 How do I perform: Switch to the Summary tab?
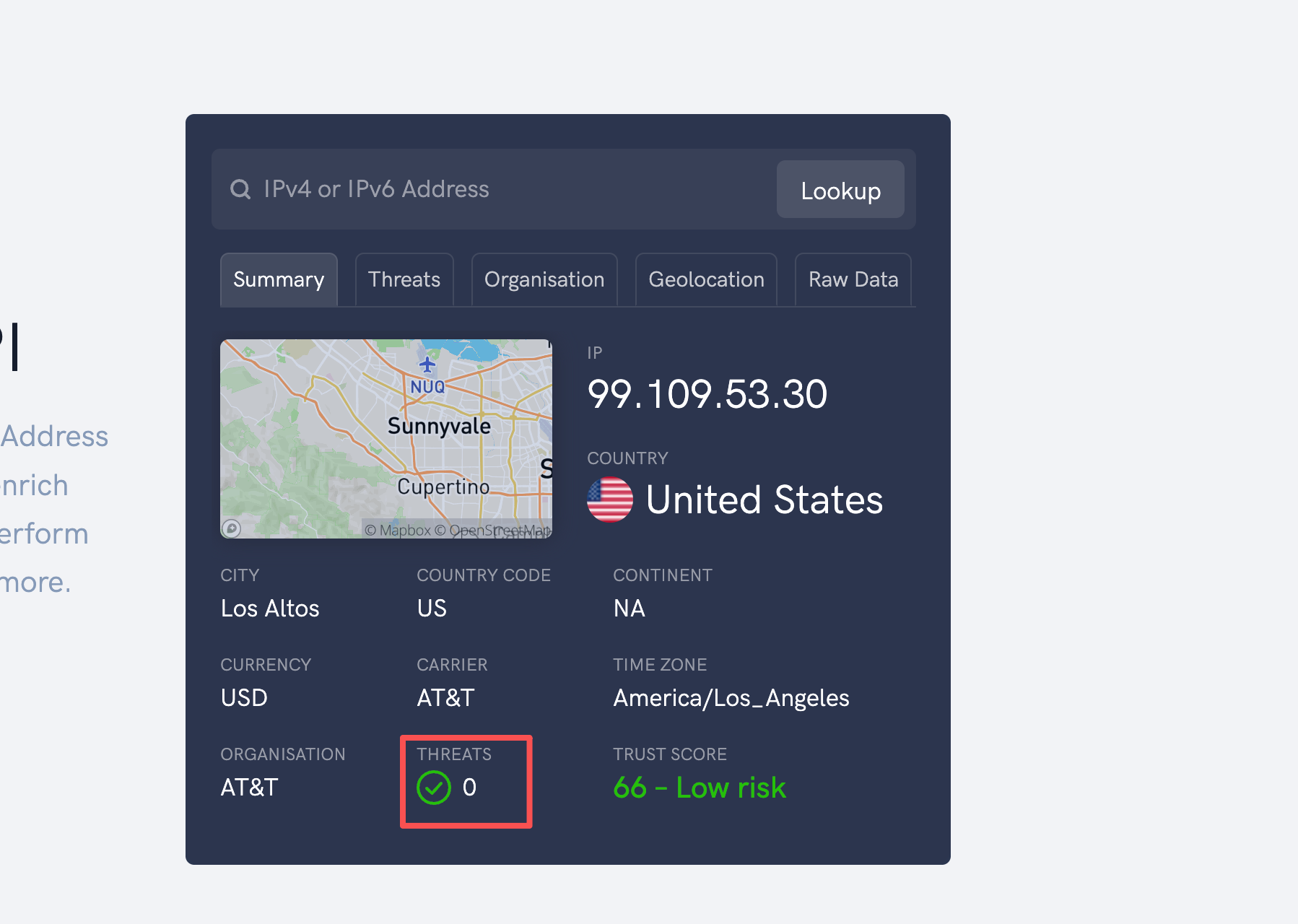click(x=279, y=280)
